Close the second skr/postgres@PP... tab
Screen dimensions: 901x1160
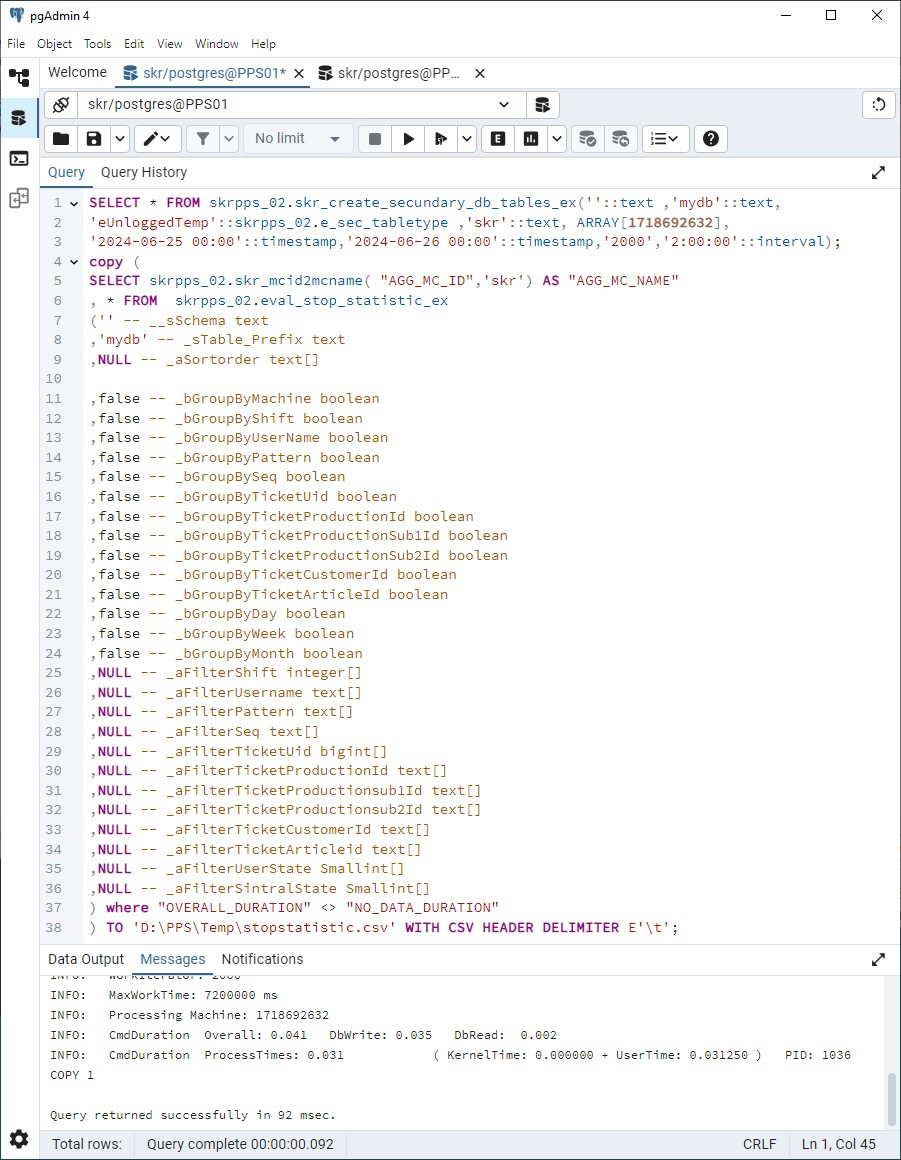pyautogui.click(x=479, y=73)
